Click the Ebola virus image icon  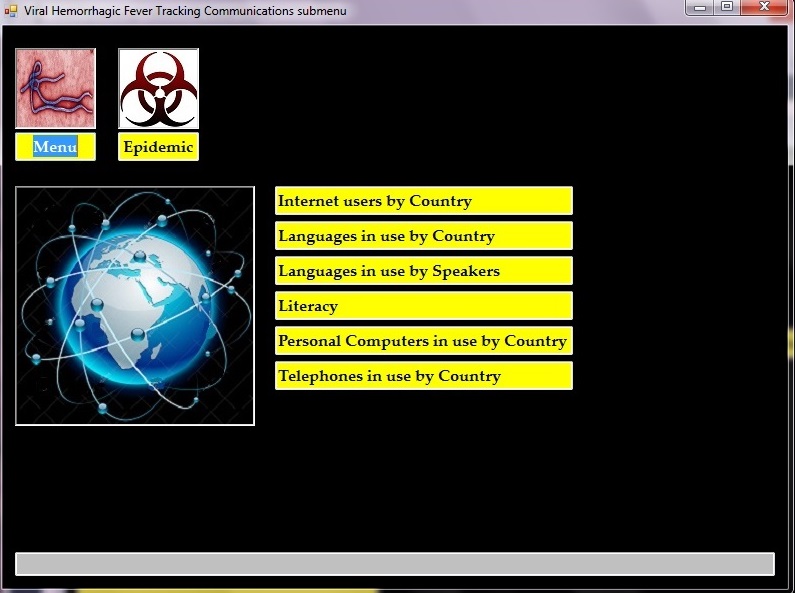click(55, 88)
